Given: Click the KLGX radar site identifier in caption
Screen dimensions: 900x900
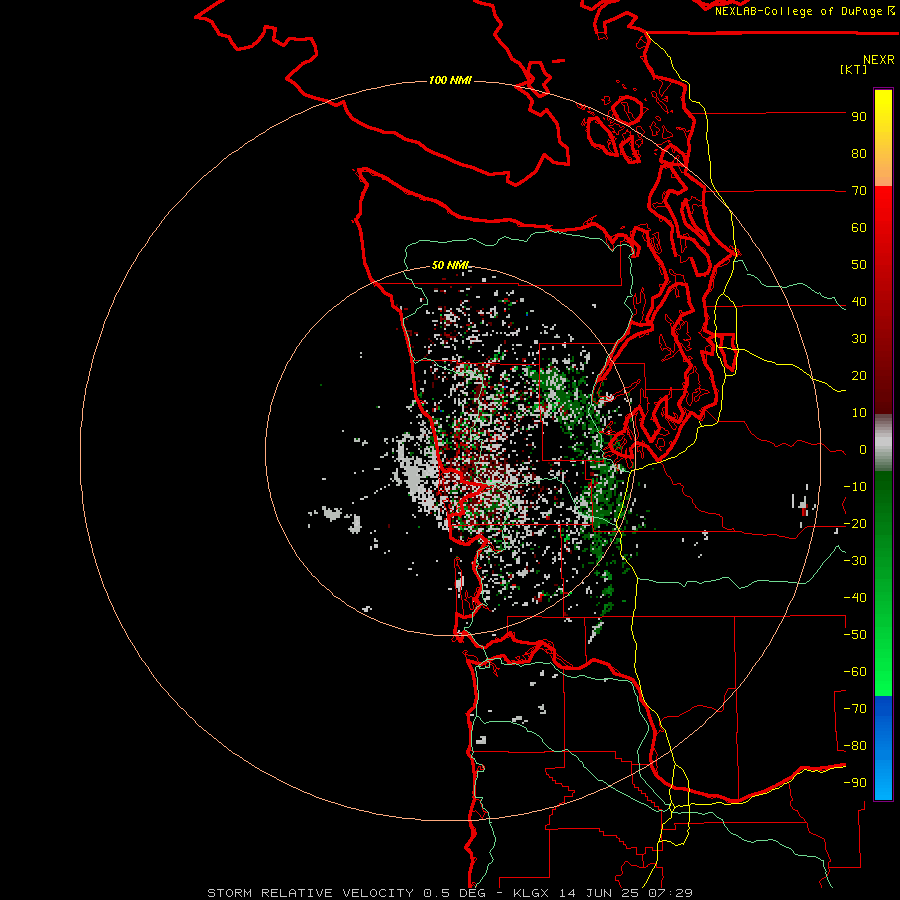Looking at the screenshot, I should 532,893.
